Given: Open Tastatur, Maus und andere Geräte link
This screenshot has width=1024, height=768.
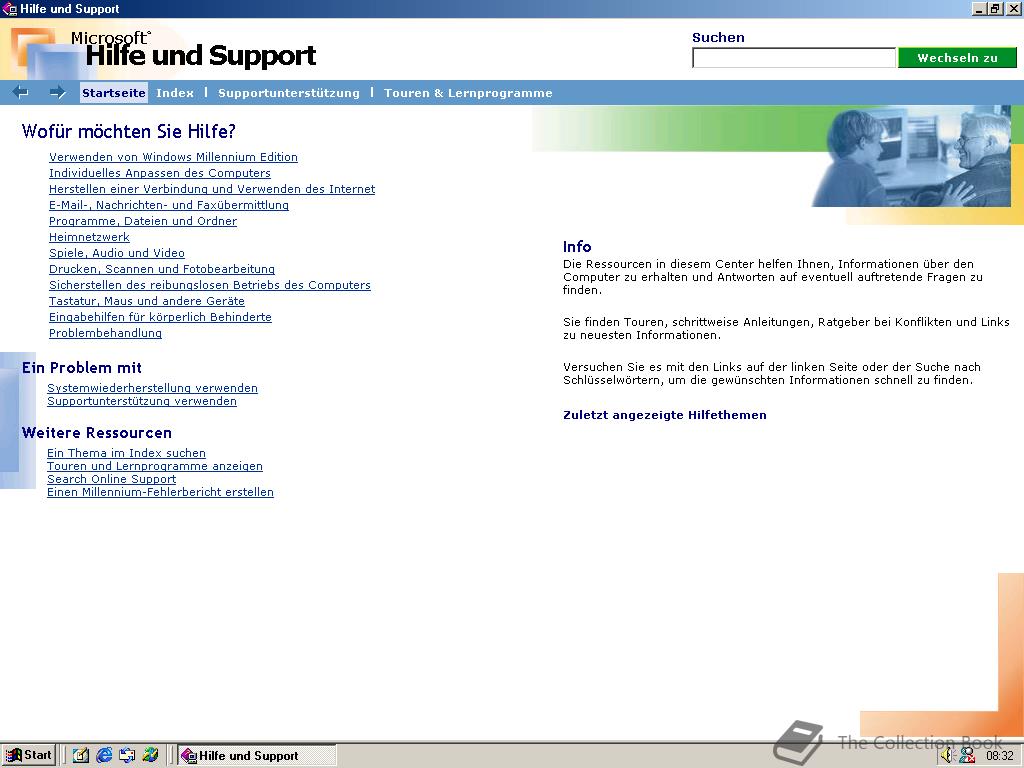Looking at the screenshot, I should point(146,301).
